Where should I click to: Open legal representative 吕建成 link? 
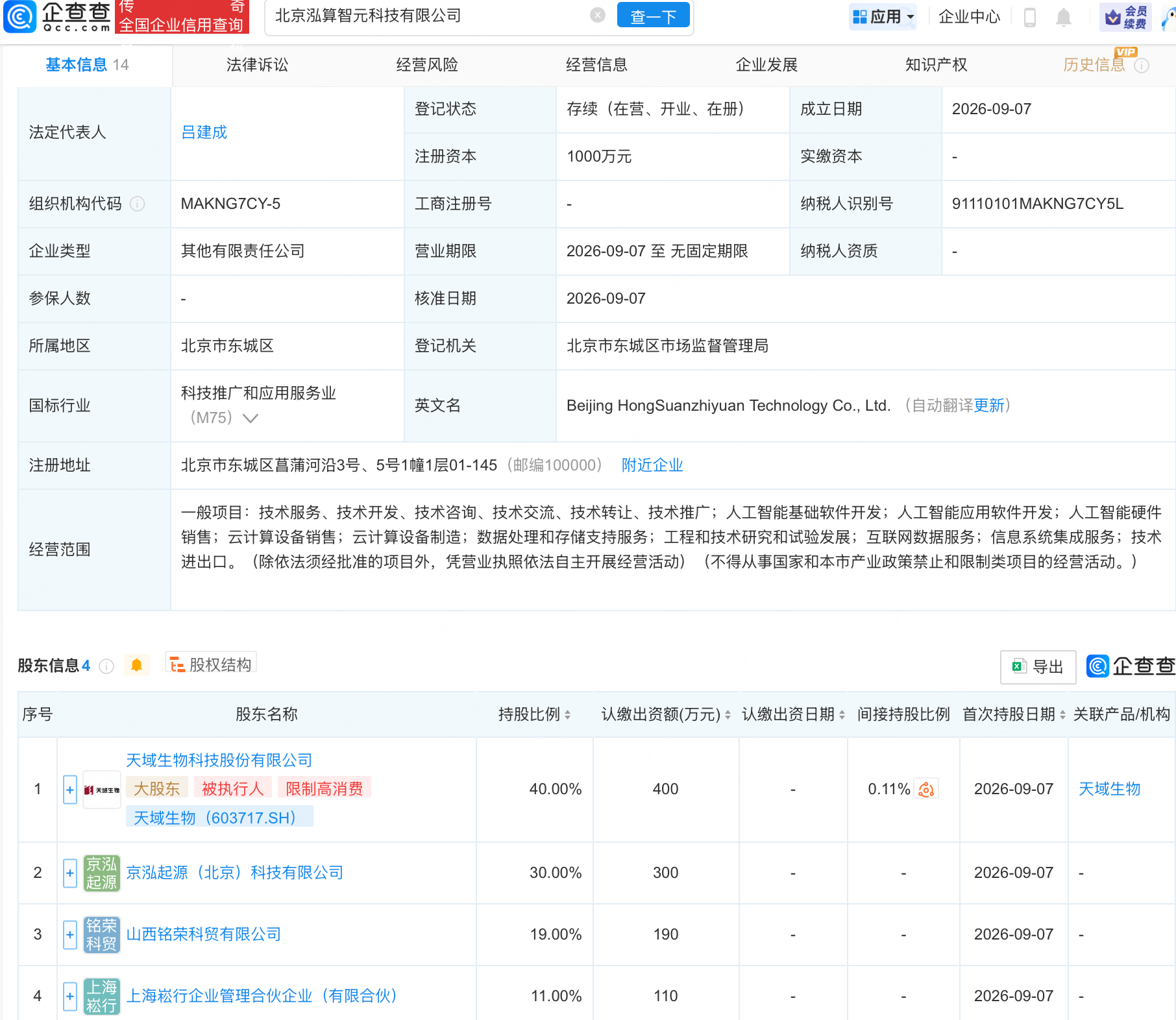[204, 132]
